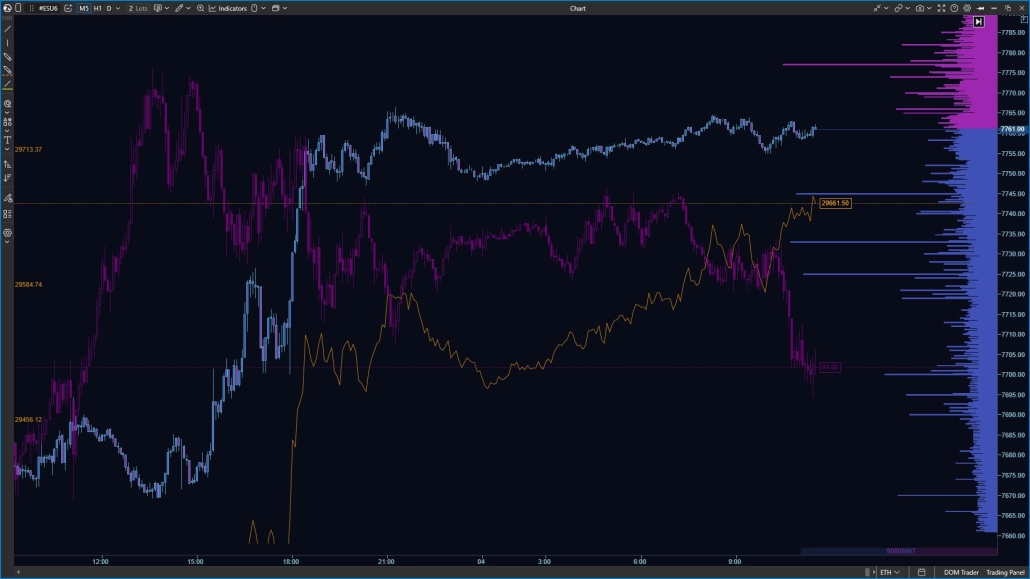
Task: Click the 29661.50 orange price label
Action: click(835, 203)
